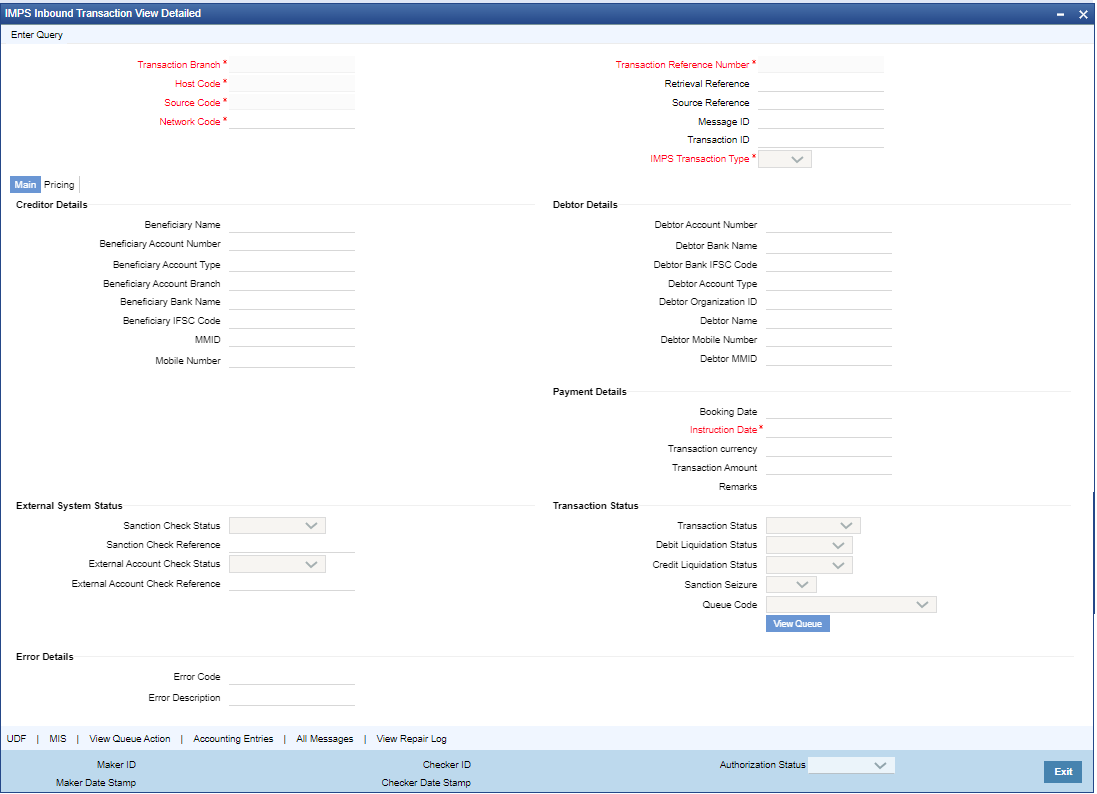Click the Sanction Check Reference field
The image size is (1097, 794).
pyautogui.click(x=292, y=544)
